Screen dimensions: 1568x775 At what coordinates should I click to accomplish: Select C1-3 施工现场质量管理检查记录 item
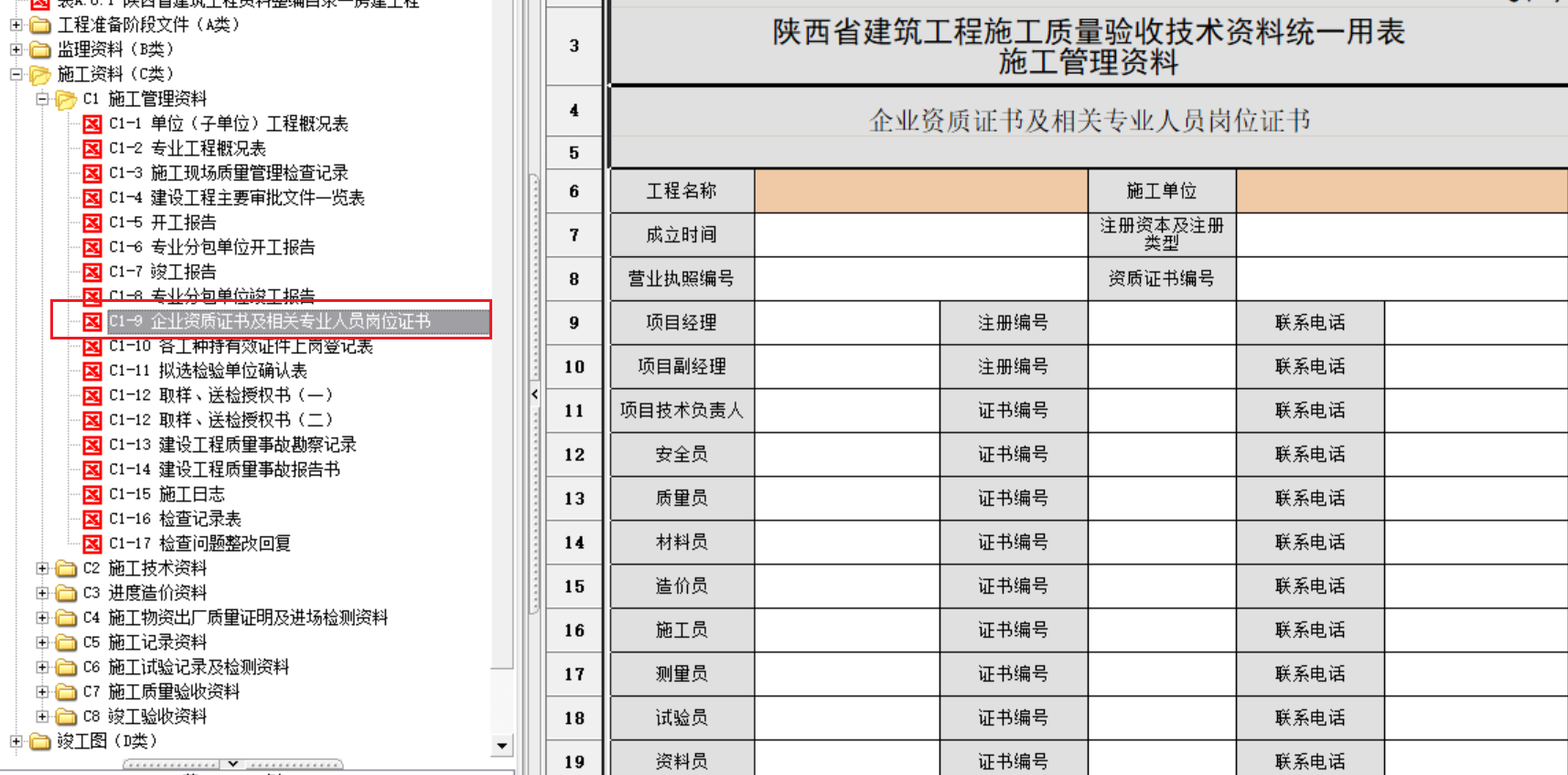coord(249,173)
